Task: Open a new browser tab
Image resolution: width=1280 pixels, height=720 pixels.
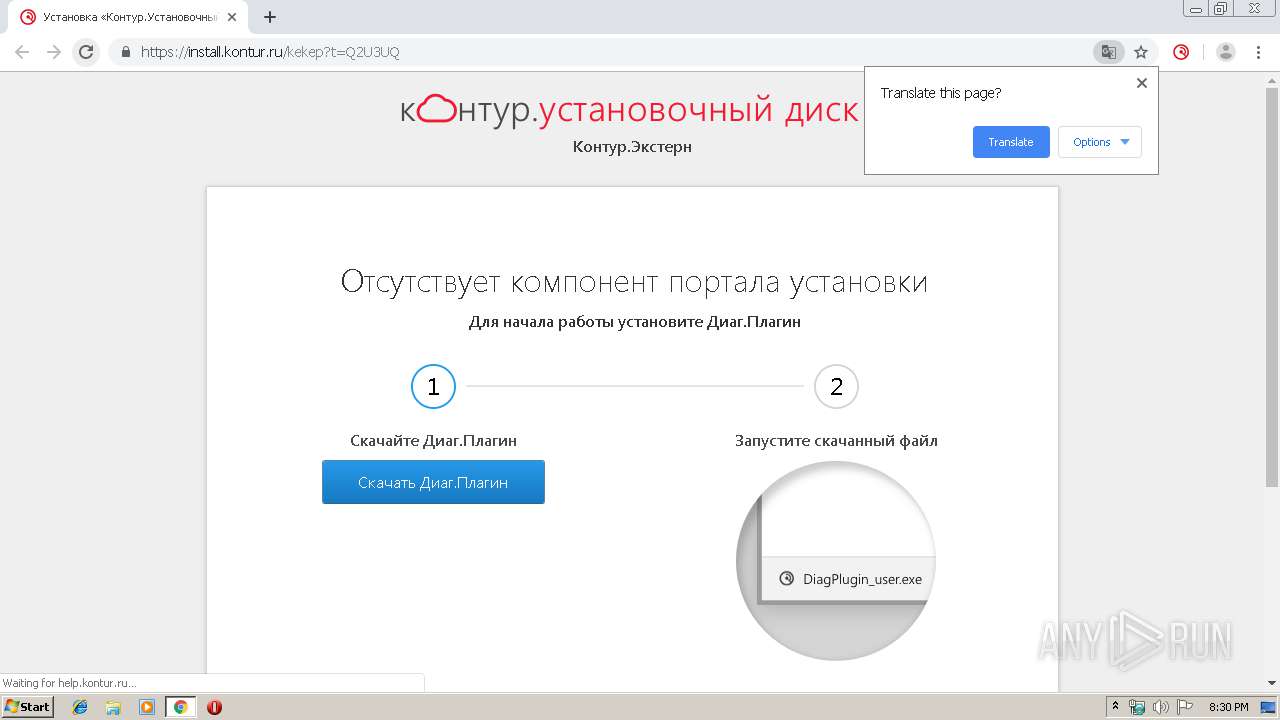Action: [x=270, y=17]
